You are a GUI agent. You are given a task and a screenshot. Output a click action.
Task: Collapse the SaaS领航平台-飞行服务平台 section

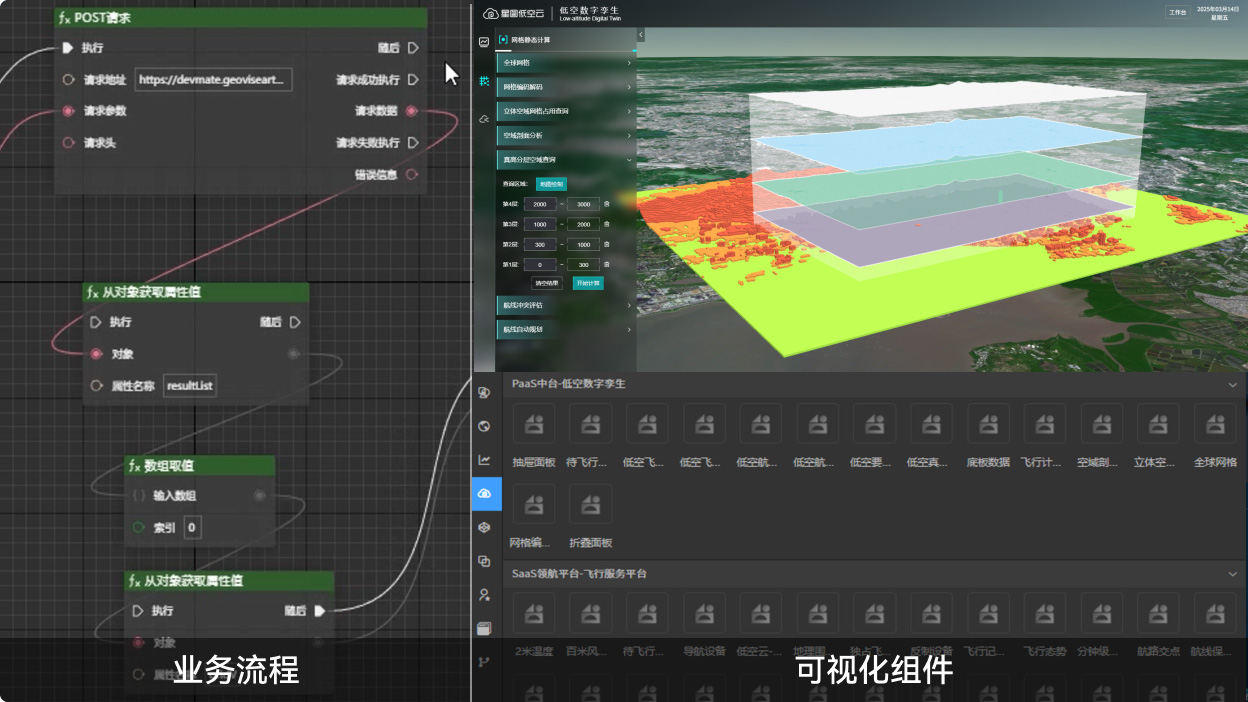click(x=1232, y=575)
